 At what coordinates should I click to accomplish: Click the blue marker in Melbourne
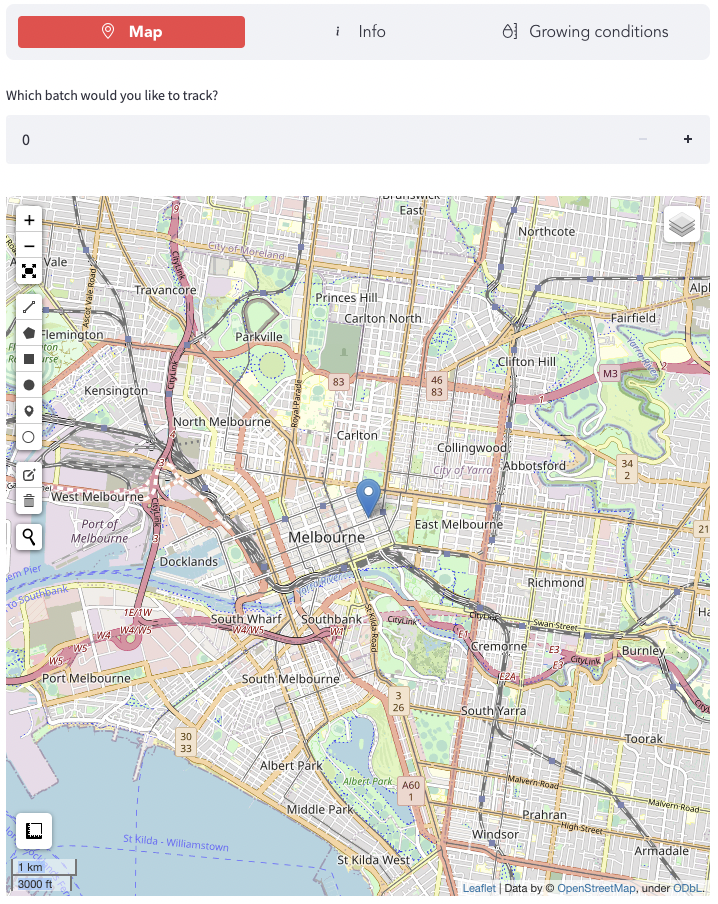click(x=368, y=498)
